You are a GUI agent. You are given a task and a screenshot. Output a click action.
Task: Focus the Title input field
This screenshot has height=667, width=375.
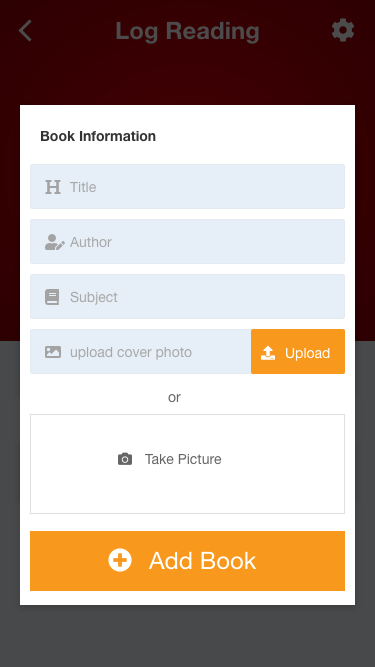tap(188, 187)
